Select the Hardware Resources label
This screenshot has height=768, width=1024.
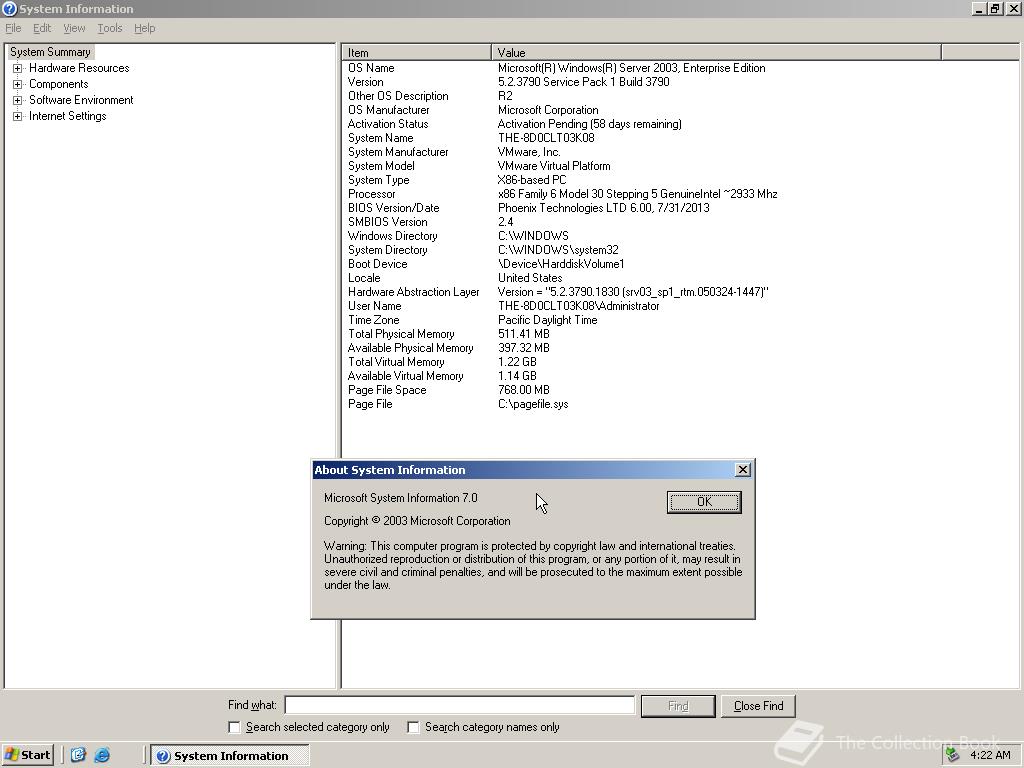click(x=79, y=68)
